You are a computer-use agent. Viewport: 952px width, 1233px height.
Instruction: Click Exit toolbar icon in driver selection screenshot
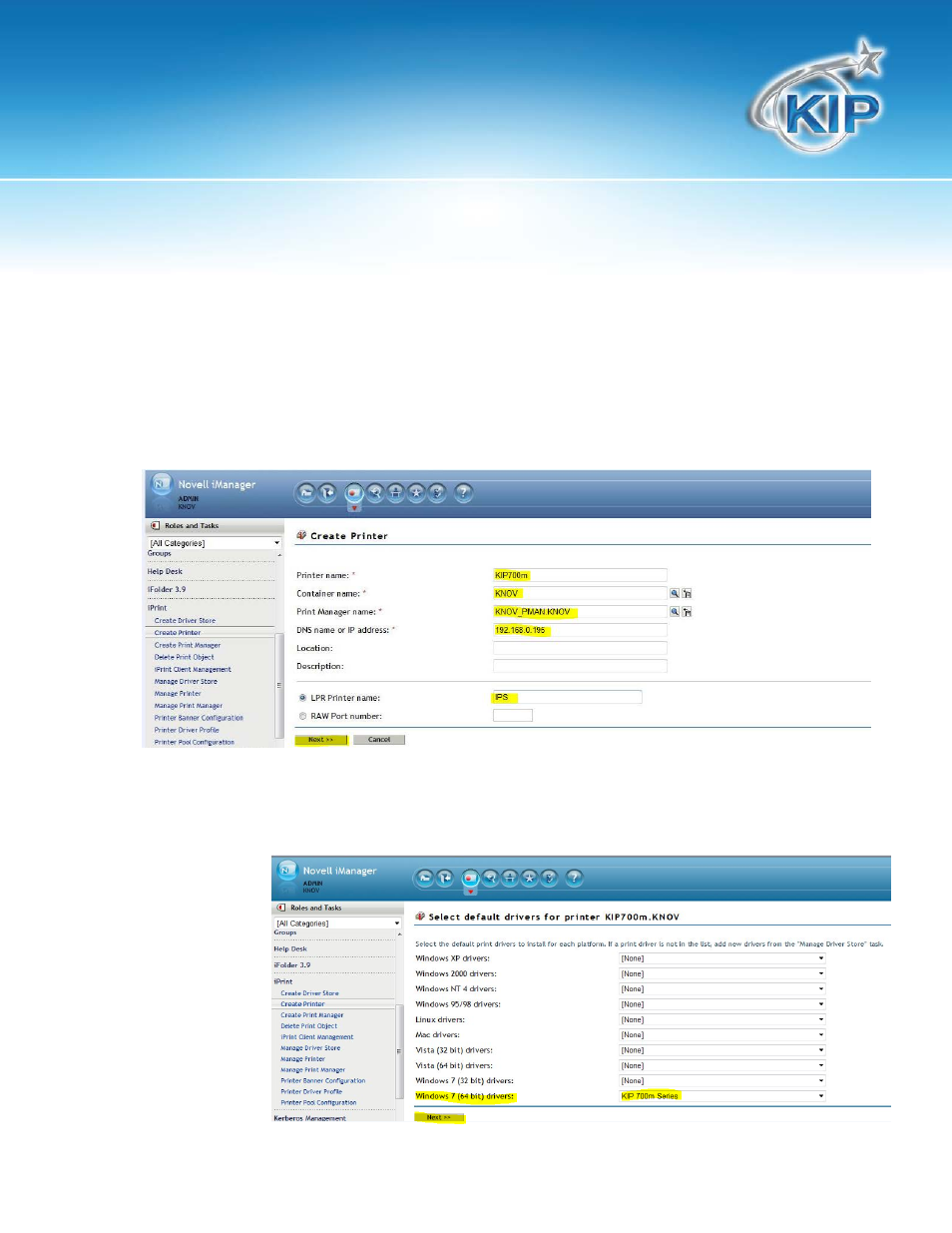tap(445, 878)
